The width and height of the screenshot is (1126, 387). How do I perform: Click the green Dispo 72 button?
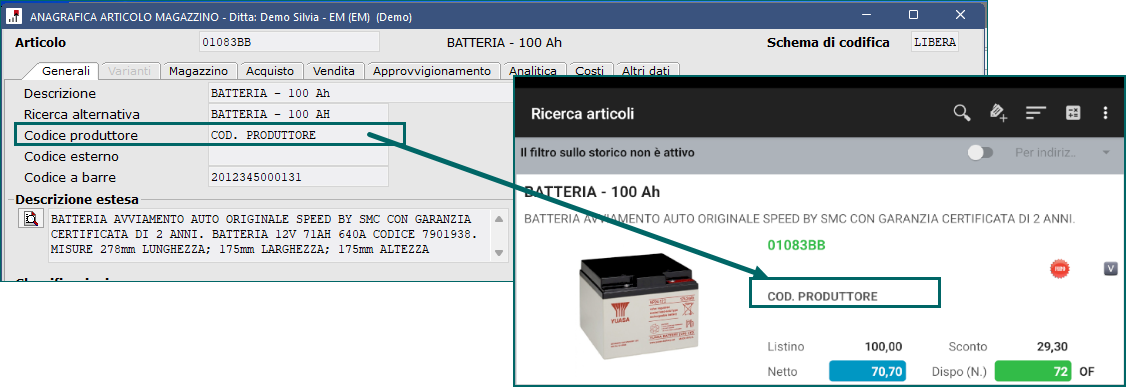(x=1033, y=371)
